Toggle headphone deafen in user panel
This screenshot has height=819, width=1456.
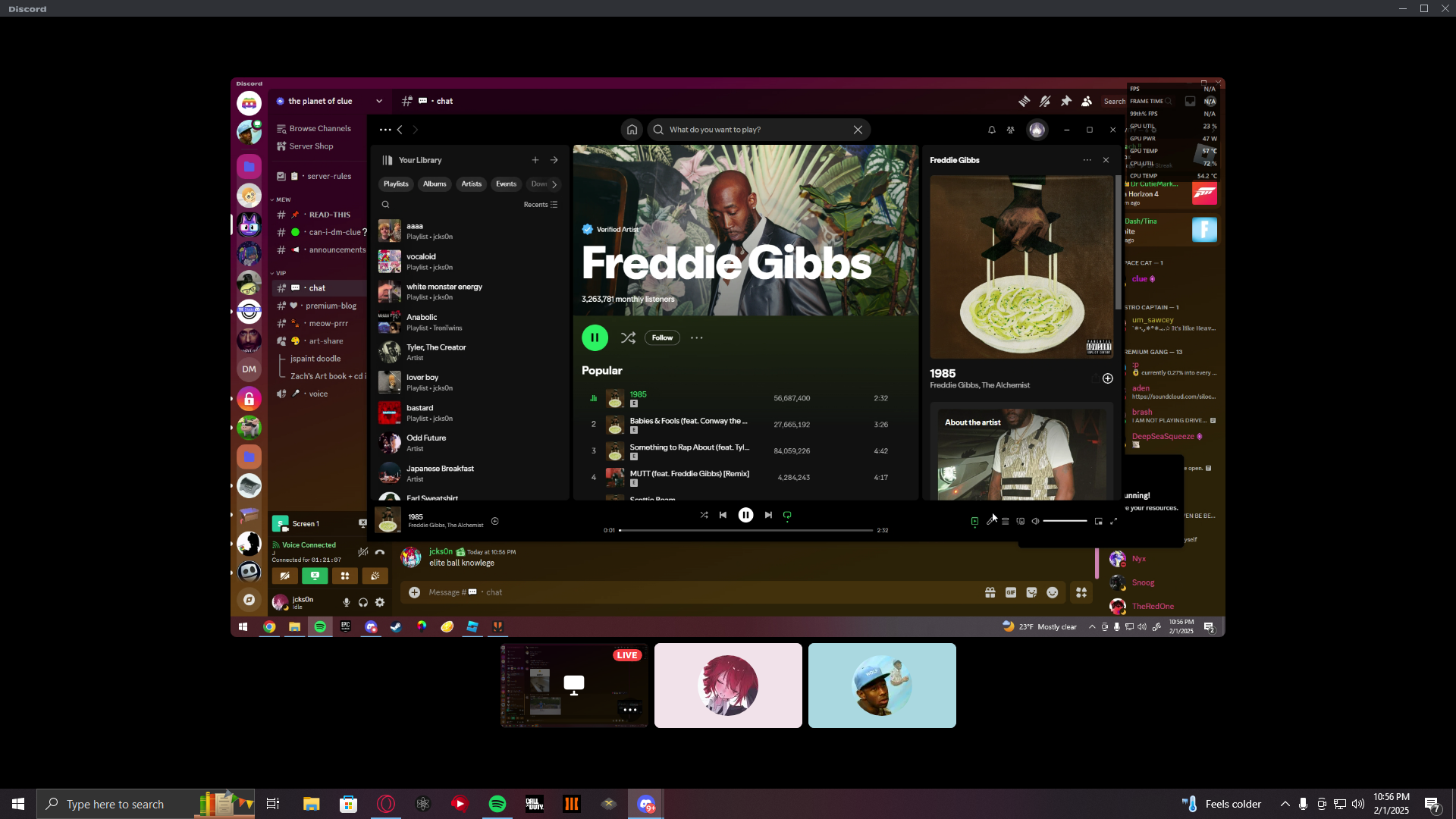(363, 602)
